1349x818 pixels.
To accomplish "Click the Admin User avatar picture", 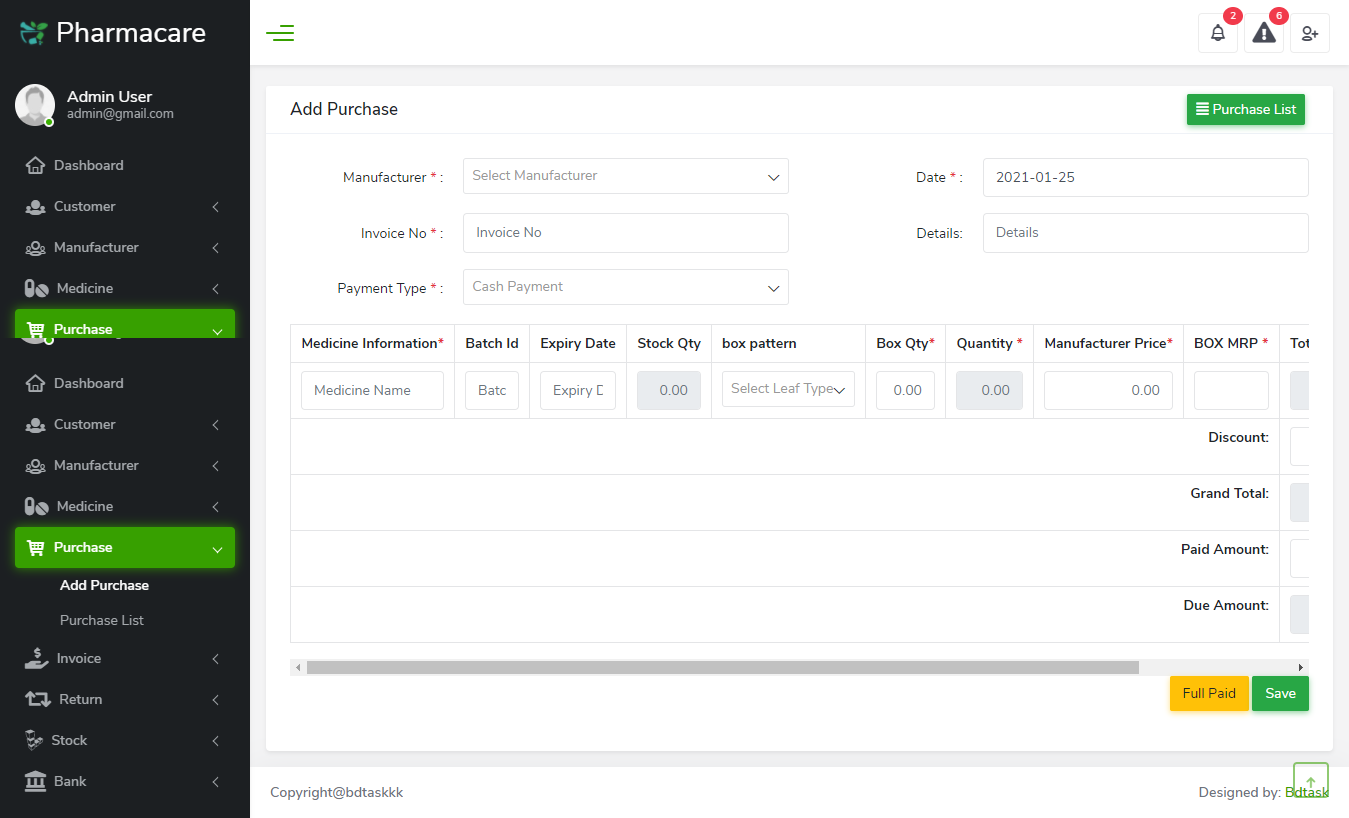I will (35, 105).
